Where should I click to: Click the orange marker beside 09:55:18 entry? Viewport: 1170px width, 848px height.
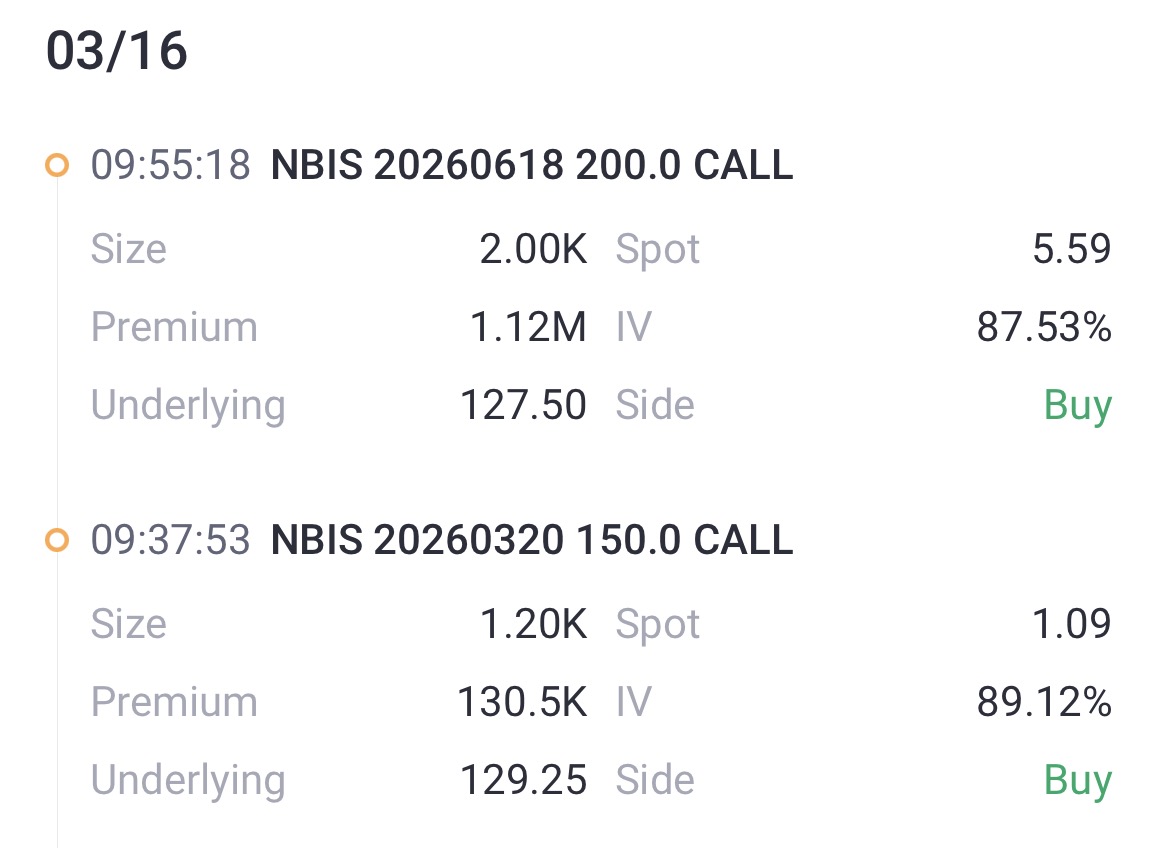click(57, 165)
